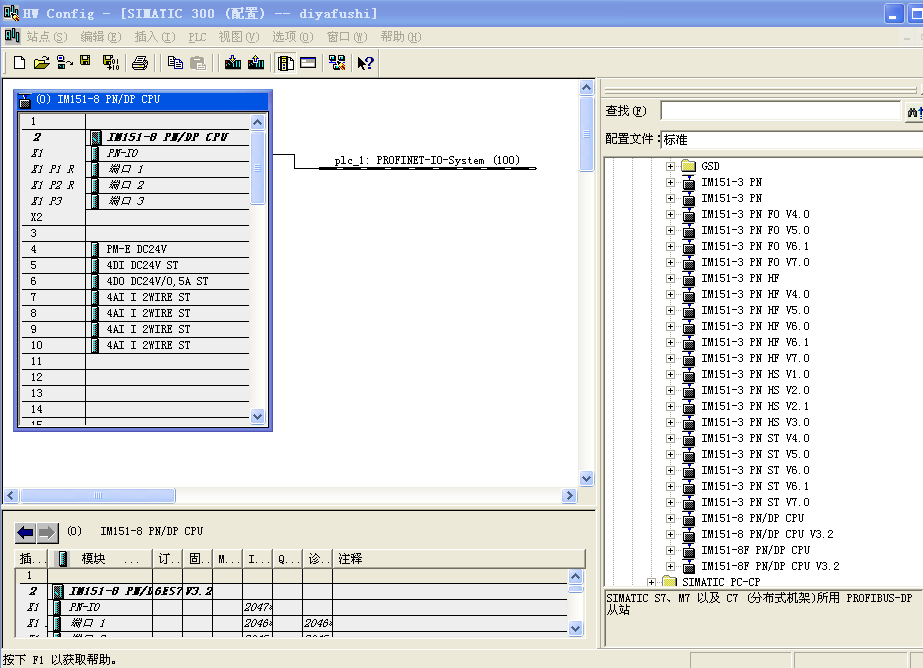
Task: Expand the IM151-3 PN HF node
Action: [x=670, y=278]
